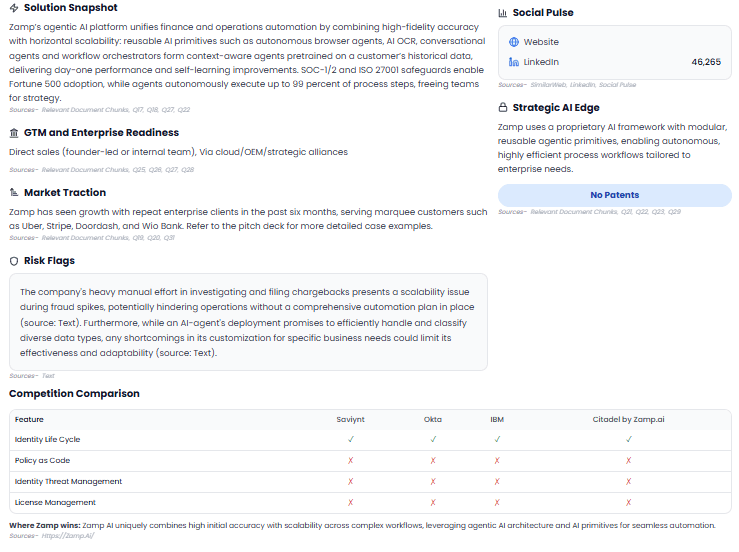Select the Saviynt column header
Viewport: 739px width, 552px height.
[350, 419]
